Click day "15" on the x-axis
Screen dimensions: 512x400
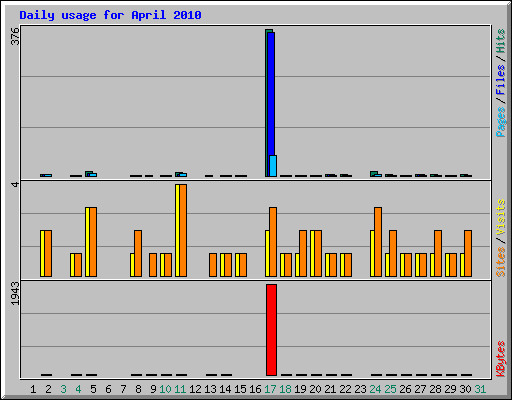tap(240, 389)
